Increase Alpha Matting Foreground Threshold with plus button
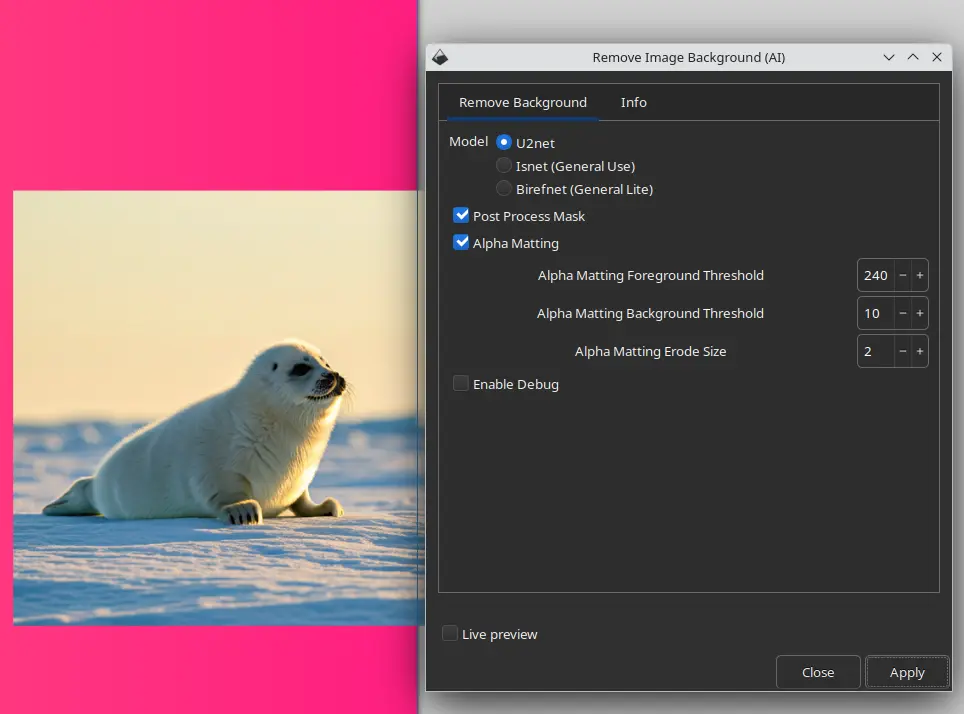Image resolution: width=964 pixels, height=714 pixels. pyautogui.click(x=920, y=274)
